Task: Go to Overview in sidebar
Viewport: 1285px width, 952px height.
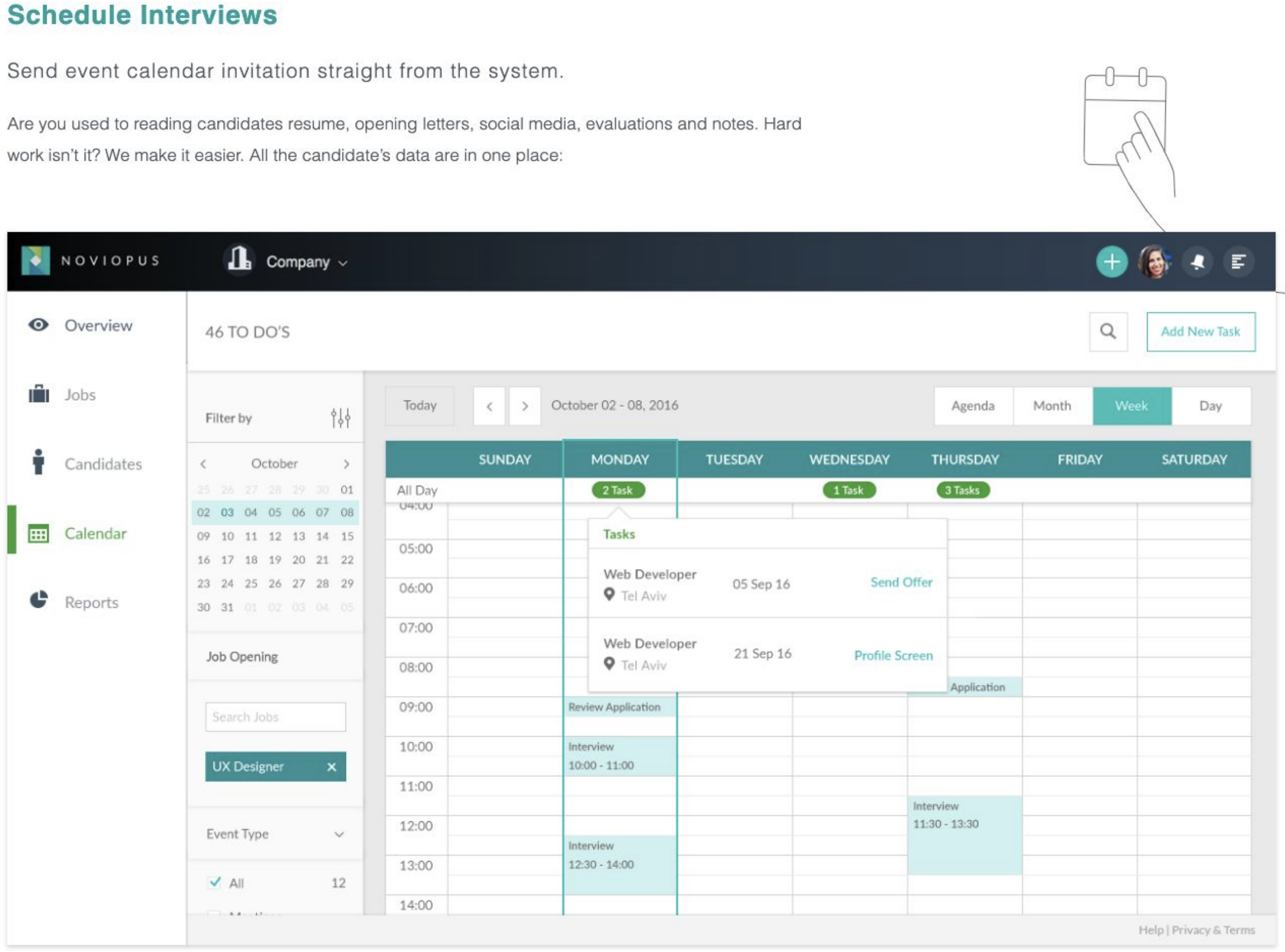Action: click(98, 325)
